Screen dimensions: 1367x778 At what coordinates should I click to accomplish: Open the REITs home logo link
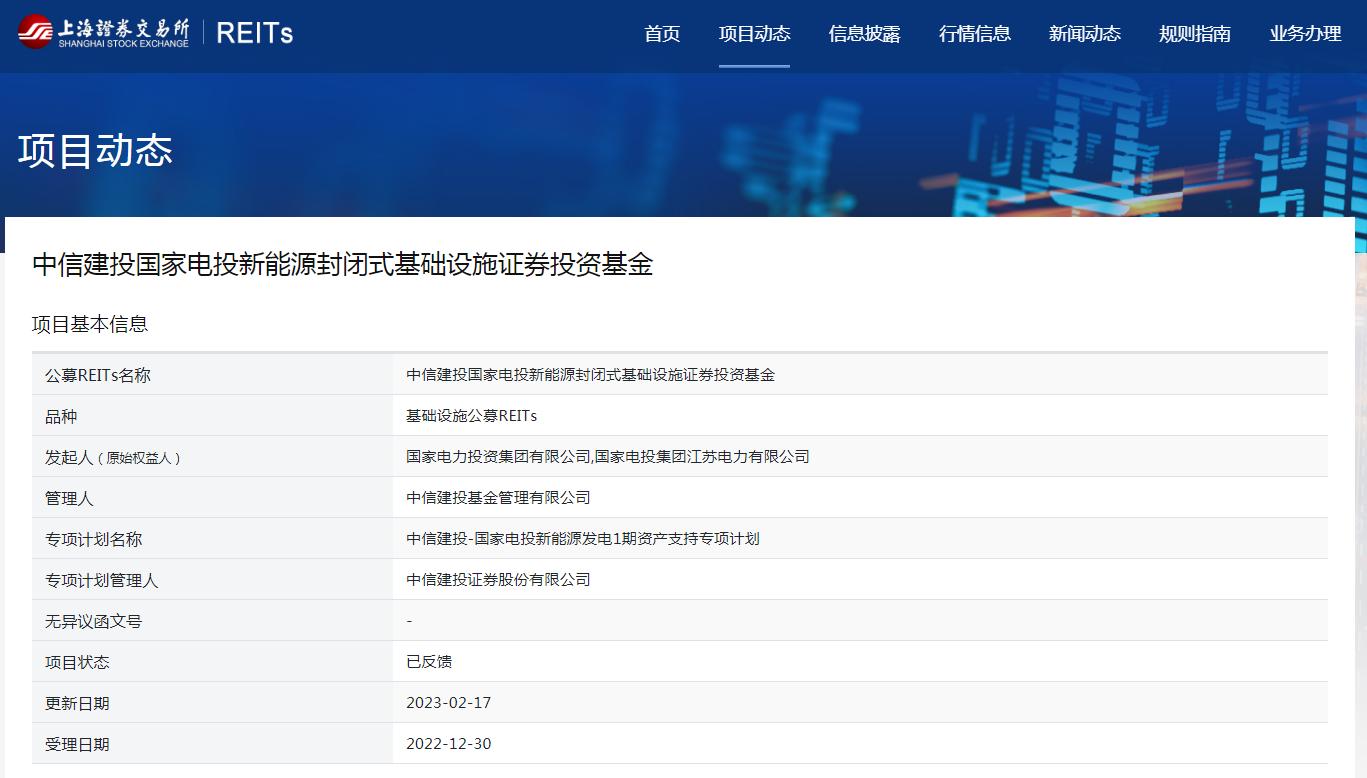pos(254,33)
